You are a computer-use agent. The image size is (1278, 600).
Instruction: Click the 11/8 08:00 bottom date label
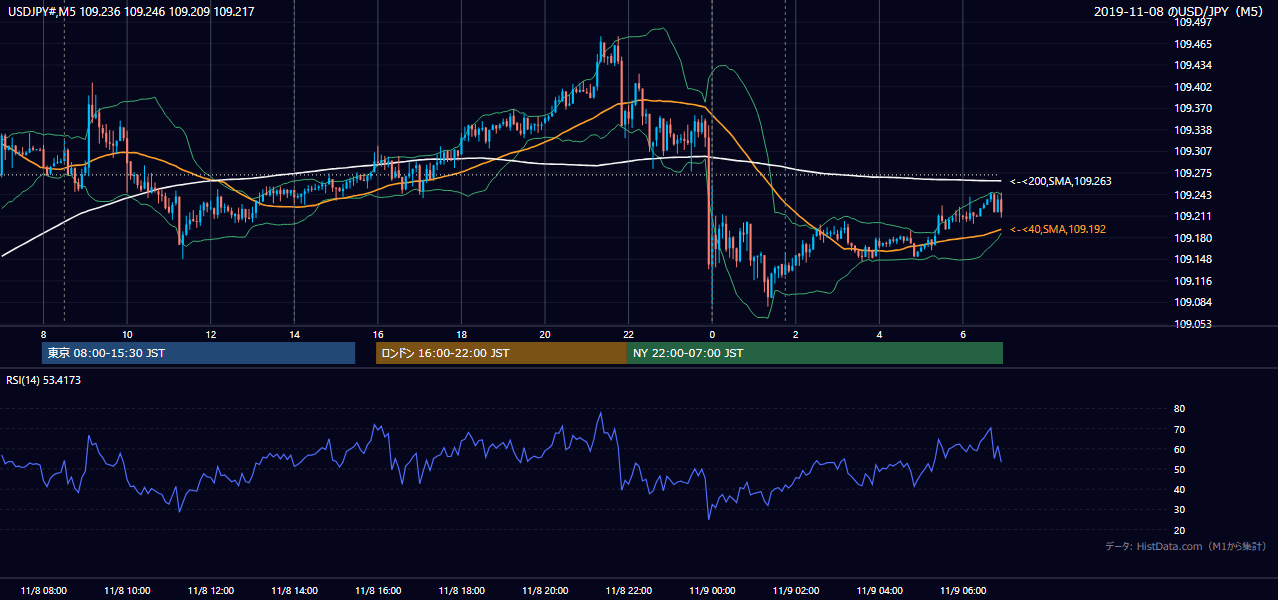pos(43,590)
